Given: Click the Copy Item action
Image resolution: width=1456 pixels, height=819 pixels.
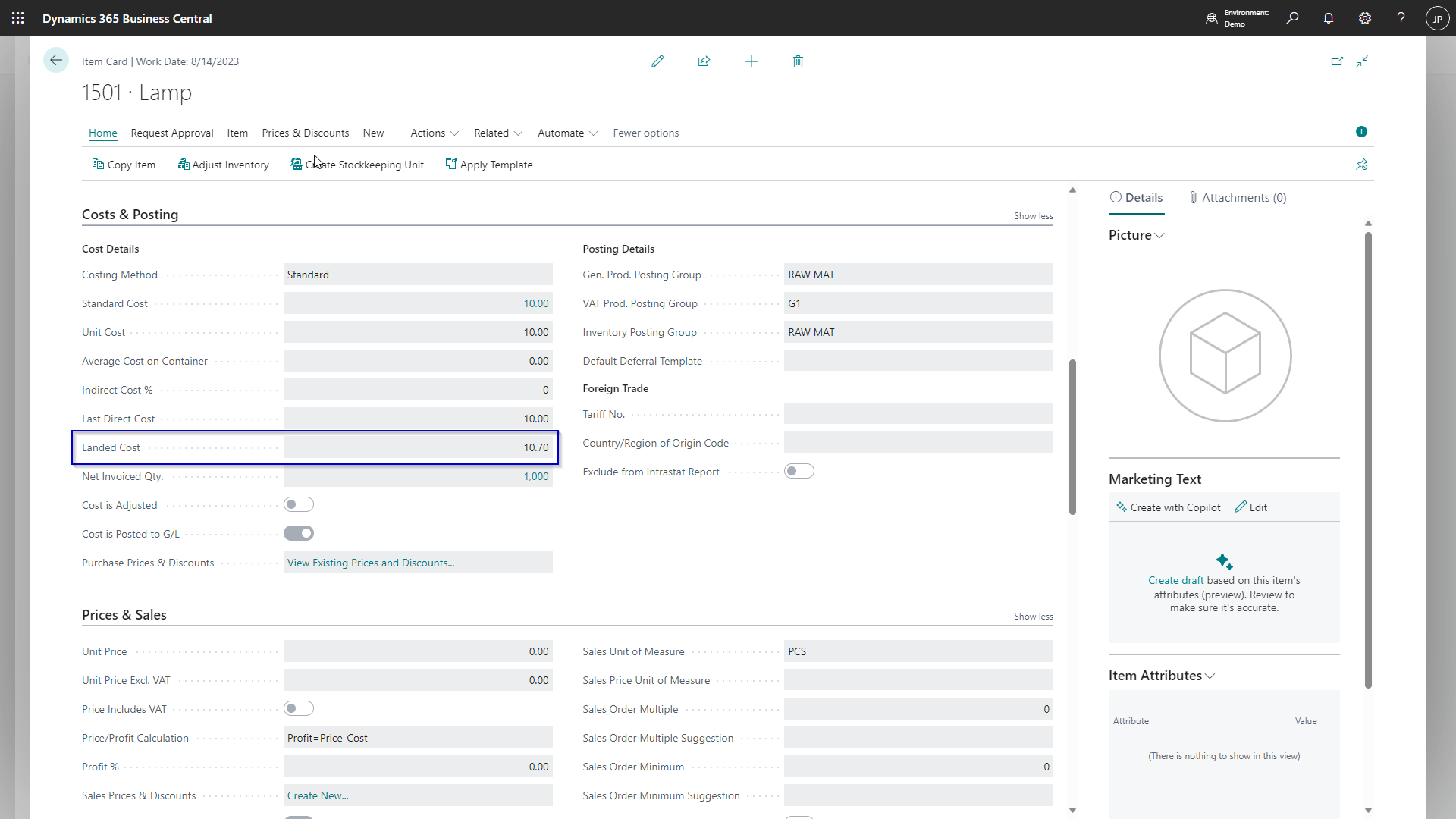Looking at the screenshot, I should point(124,165).
